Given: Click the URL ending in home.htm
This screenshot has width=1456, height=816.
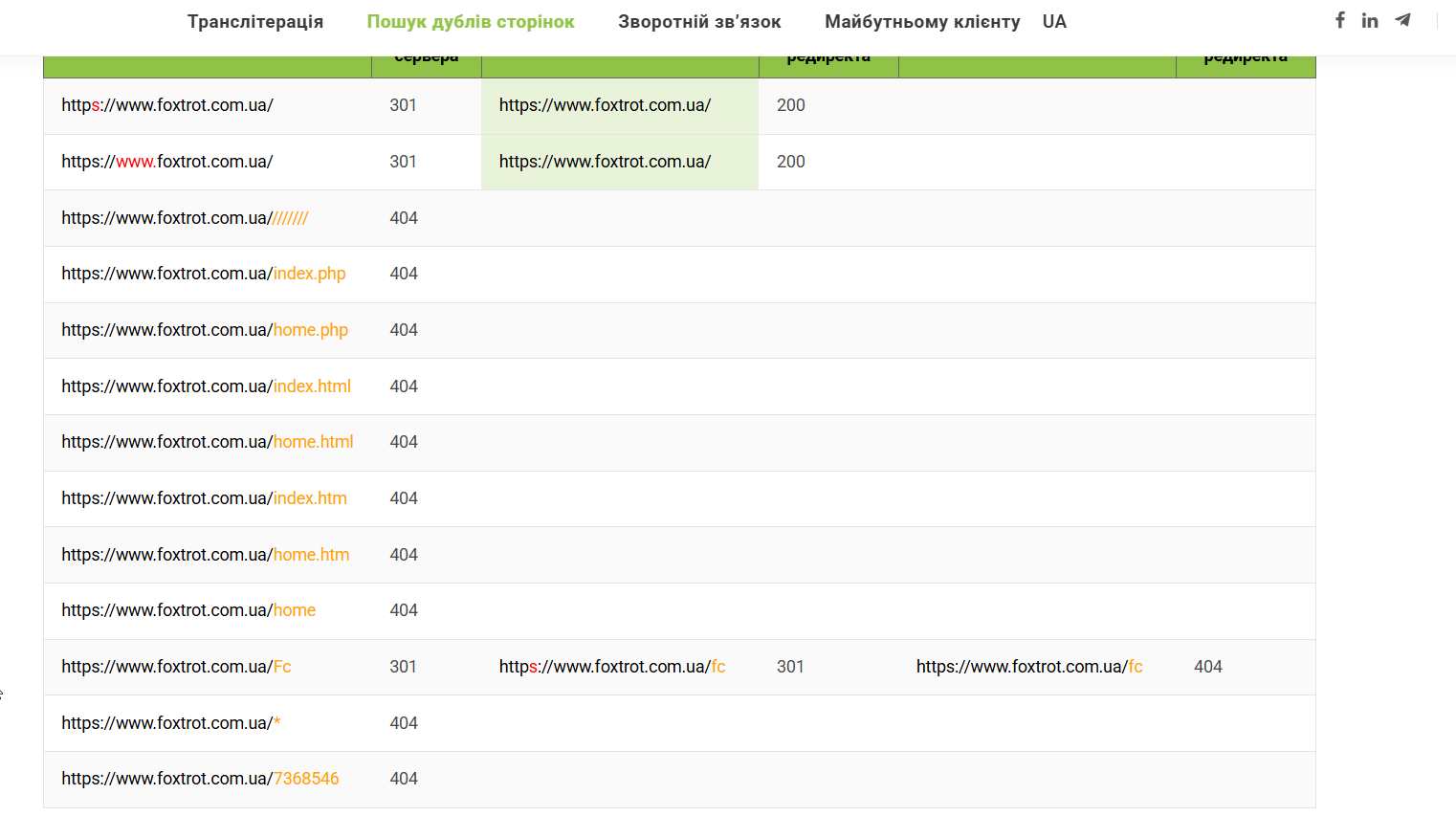Looking at the screenshot, I should 206,555.
